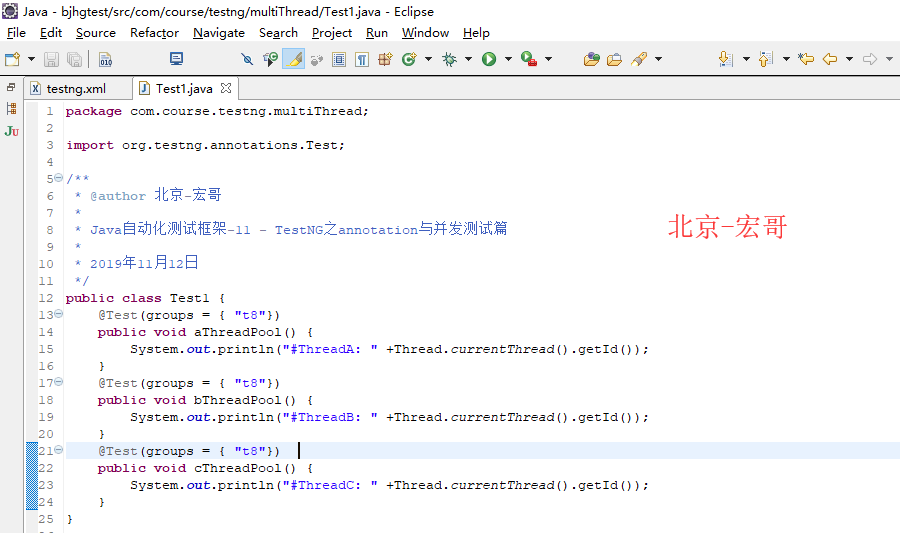The image size is (900, 533).
Task: Open the Previous Annotation dropdown arrow
Action: [786, 59]
